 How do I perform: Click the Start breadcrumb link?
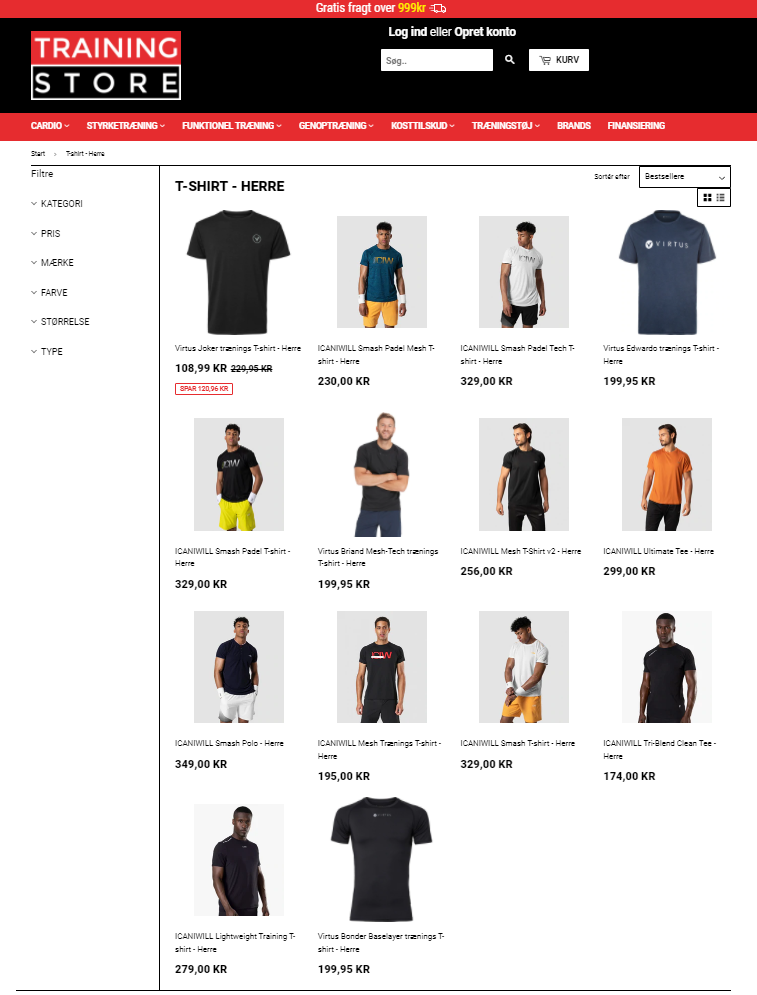pyautogui.click(x=38, y=154)
